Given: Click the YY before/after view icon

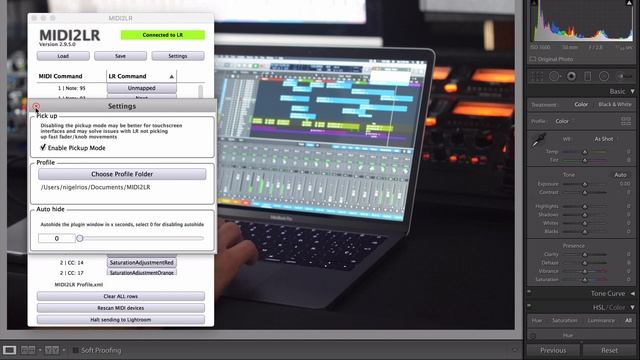Looking at the screenshot, I should [52, 350].
